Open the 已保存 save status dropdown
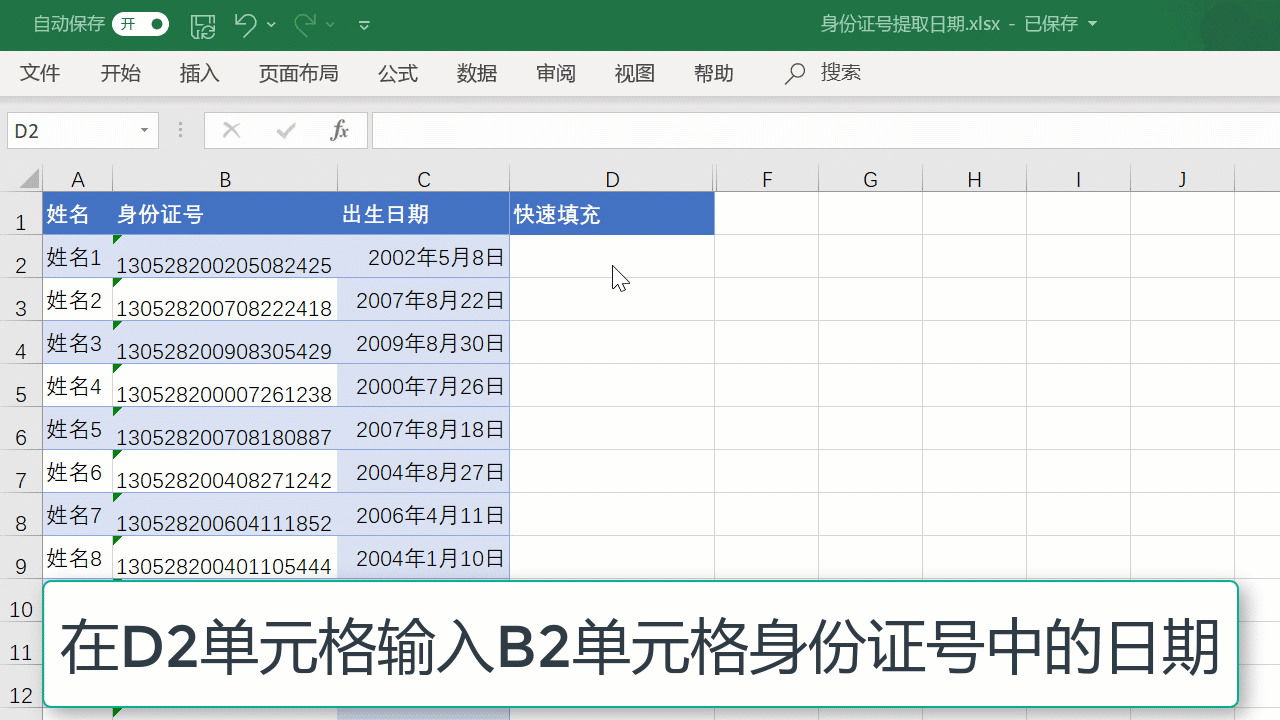1280x720 pixels. point(1092,24)
